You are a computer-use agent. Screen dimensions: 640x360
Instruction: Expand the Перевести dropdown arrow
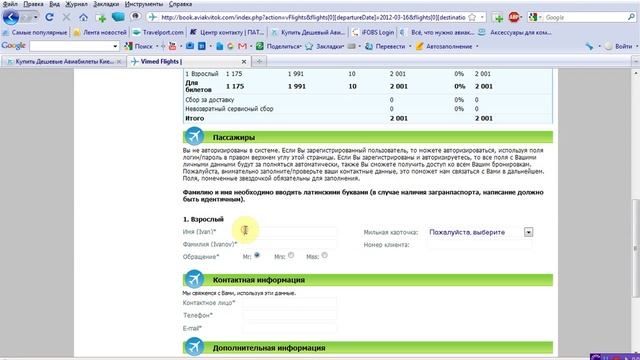point(410,47)
